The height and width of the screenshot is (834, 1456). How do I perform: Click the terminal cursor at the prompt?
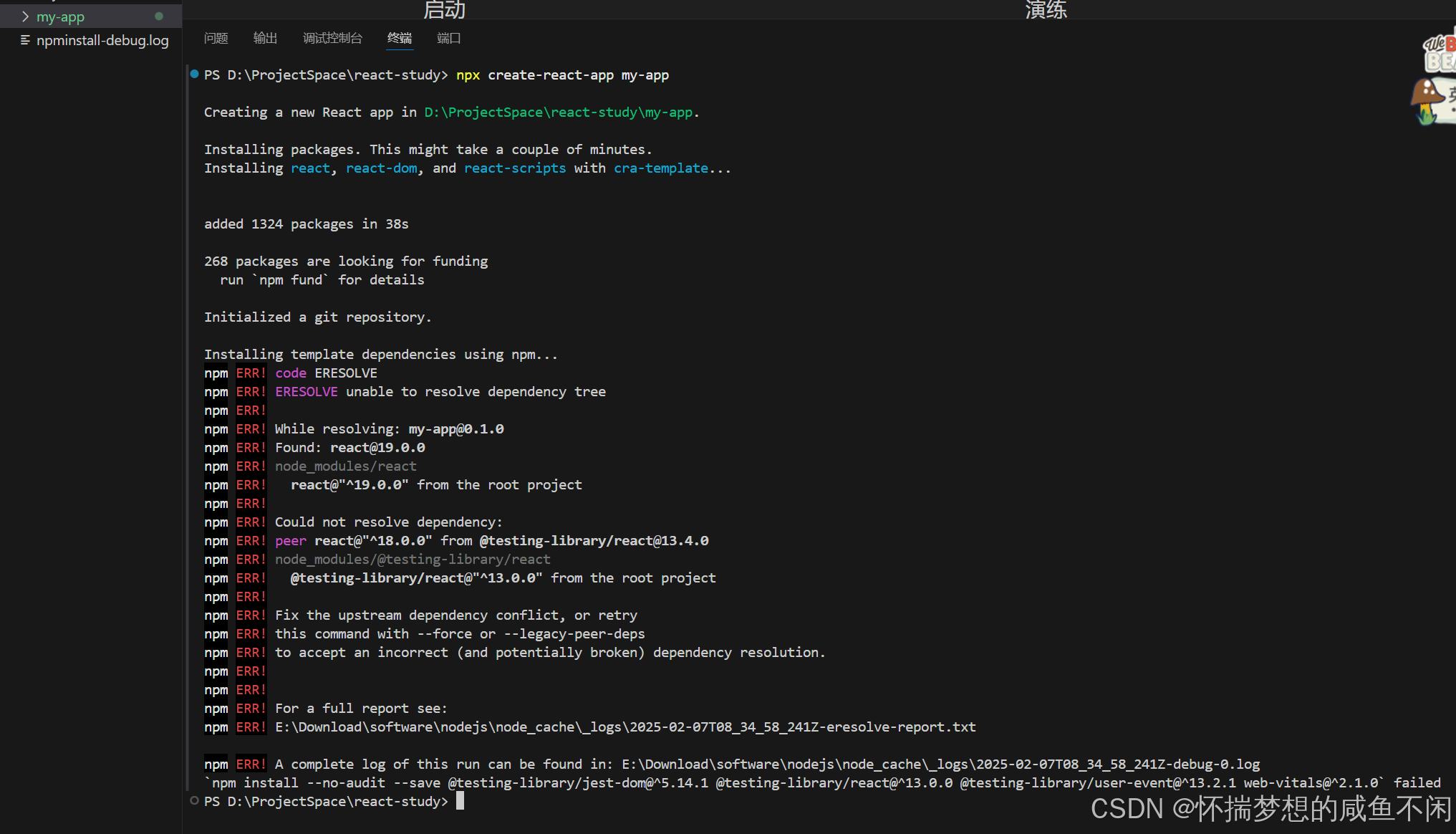pos(461,800)
